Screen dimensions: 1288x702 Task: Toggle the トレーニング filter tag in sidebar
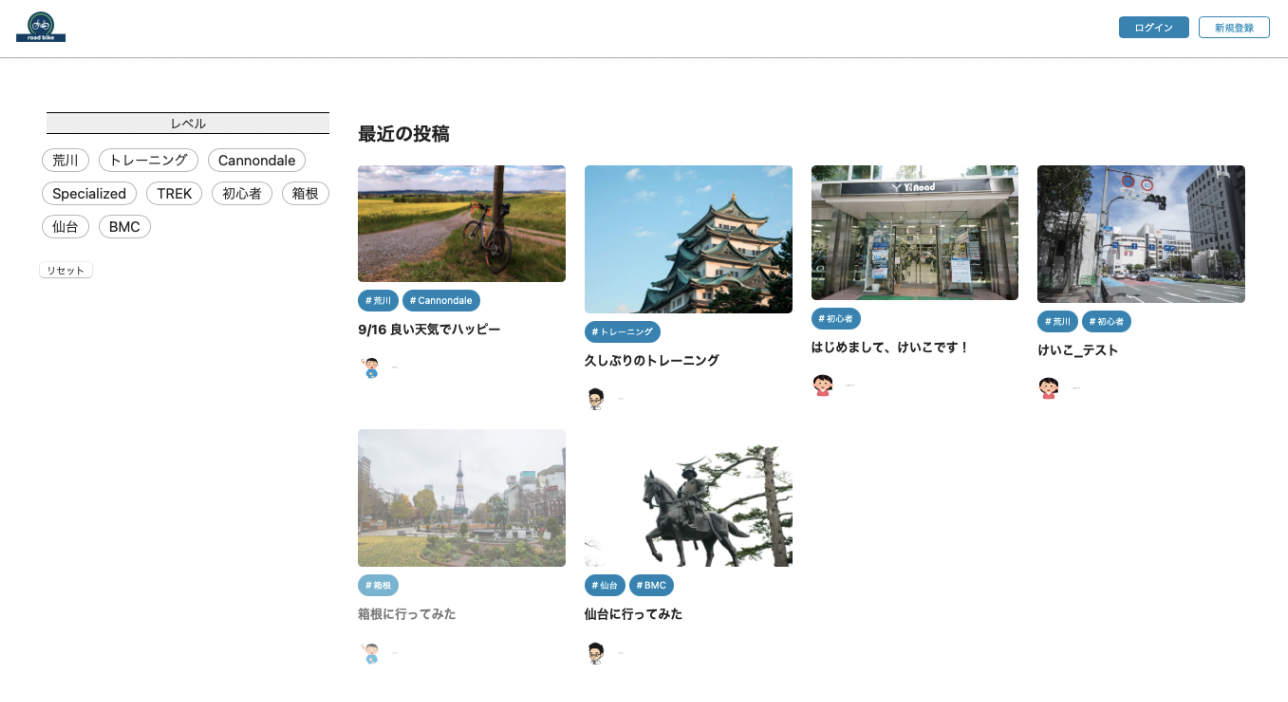pos(148,160)
